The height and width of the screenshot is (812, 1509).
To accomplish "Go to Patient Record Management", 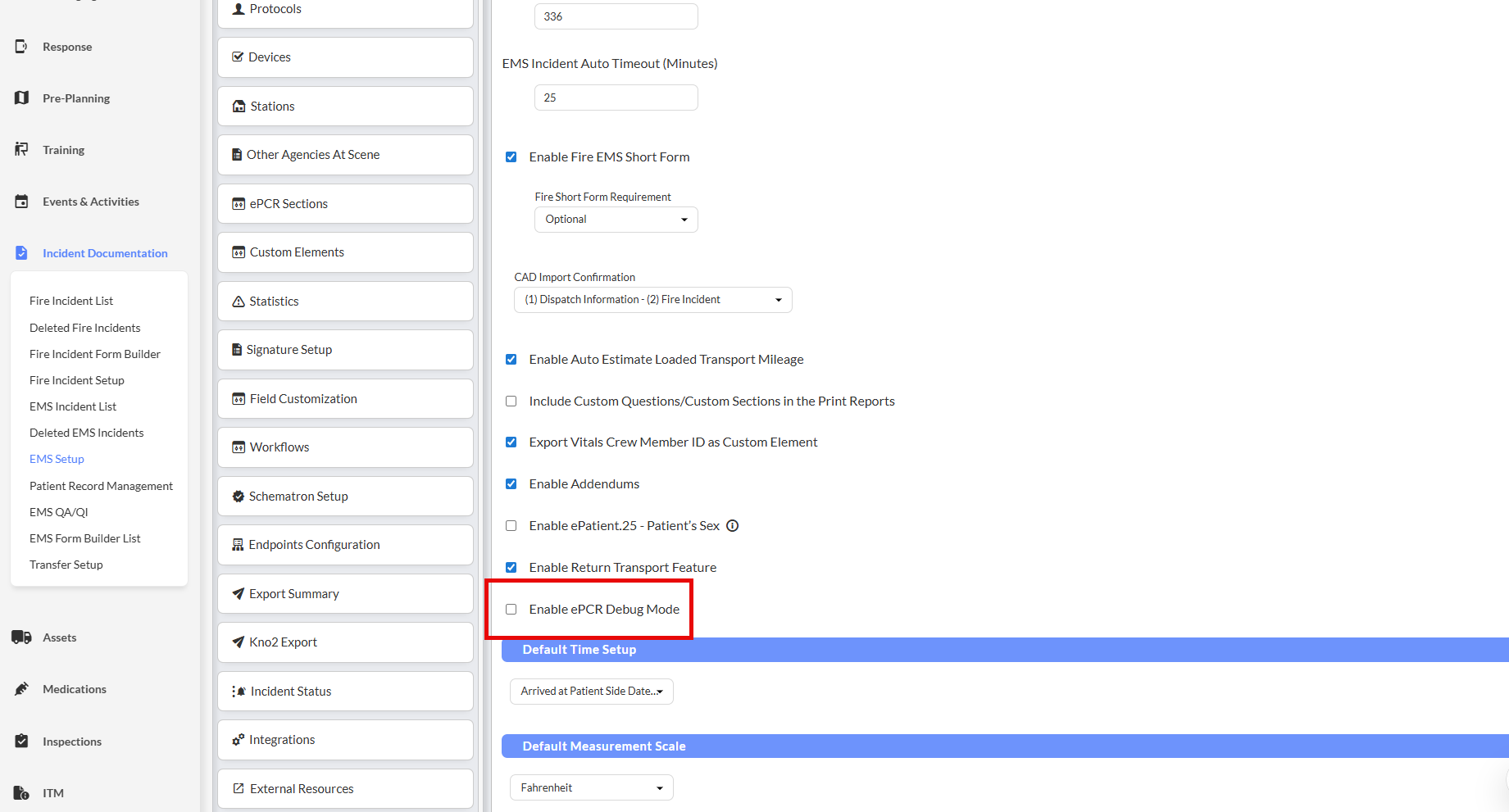I will pyautogui.click(x=101, y=486).
